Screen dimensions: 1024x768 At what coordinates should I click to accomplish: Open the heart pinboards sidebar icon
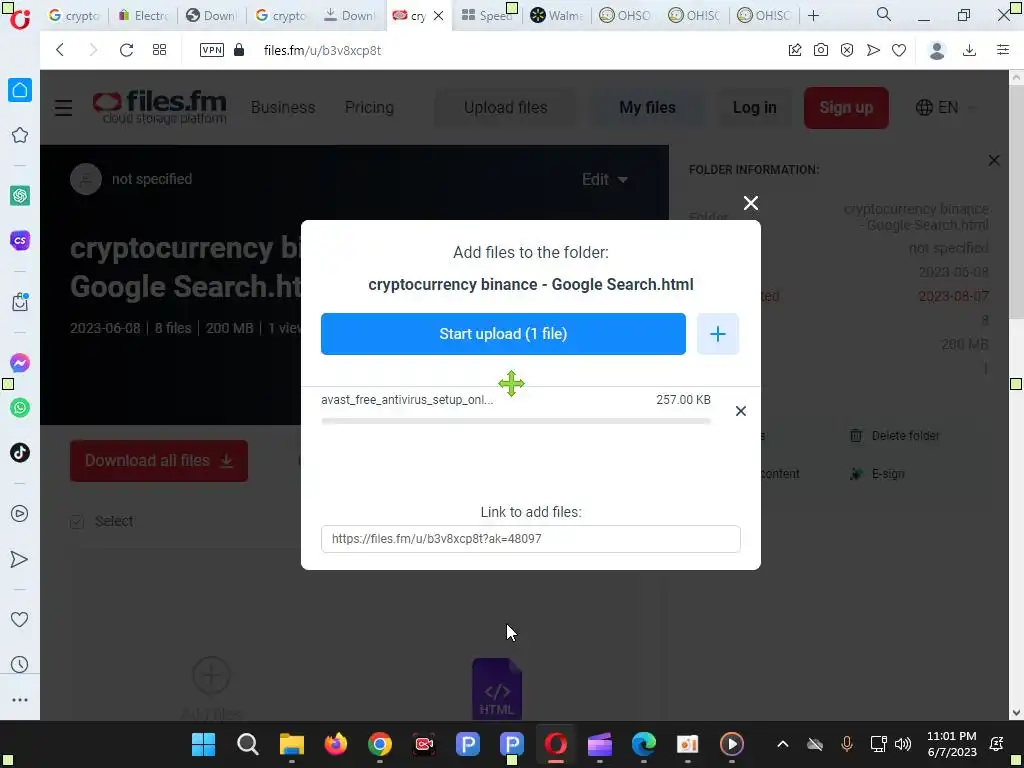pyautogui.click(x=20, y=619)
